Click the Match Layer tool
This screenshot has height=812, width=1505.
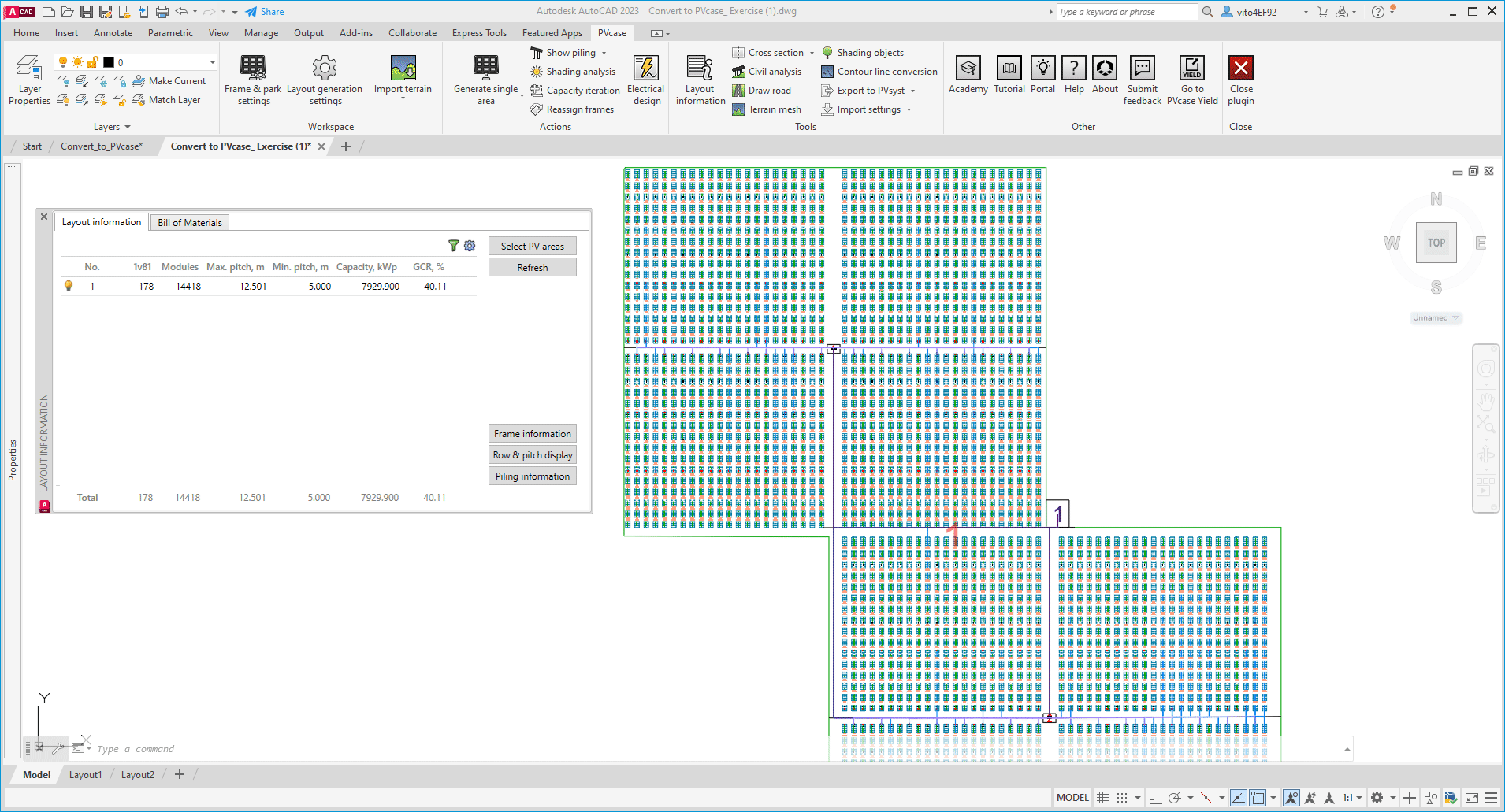click(x=166, y=100)
